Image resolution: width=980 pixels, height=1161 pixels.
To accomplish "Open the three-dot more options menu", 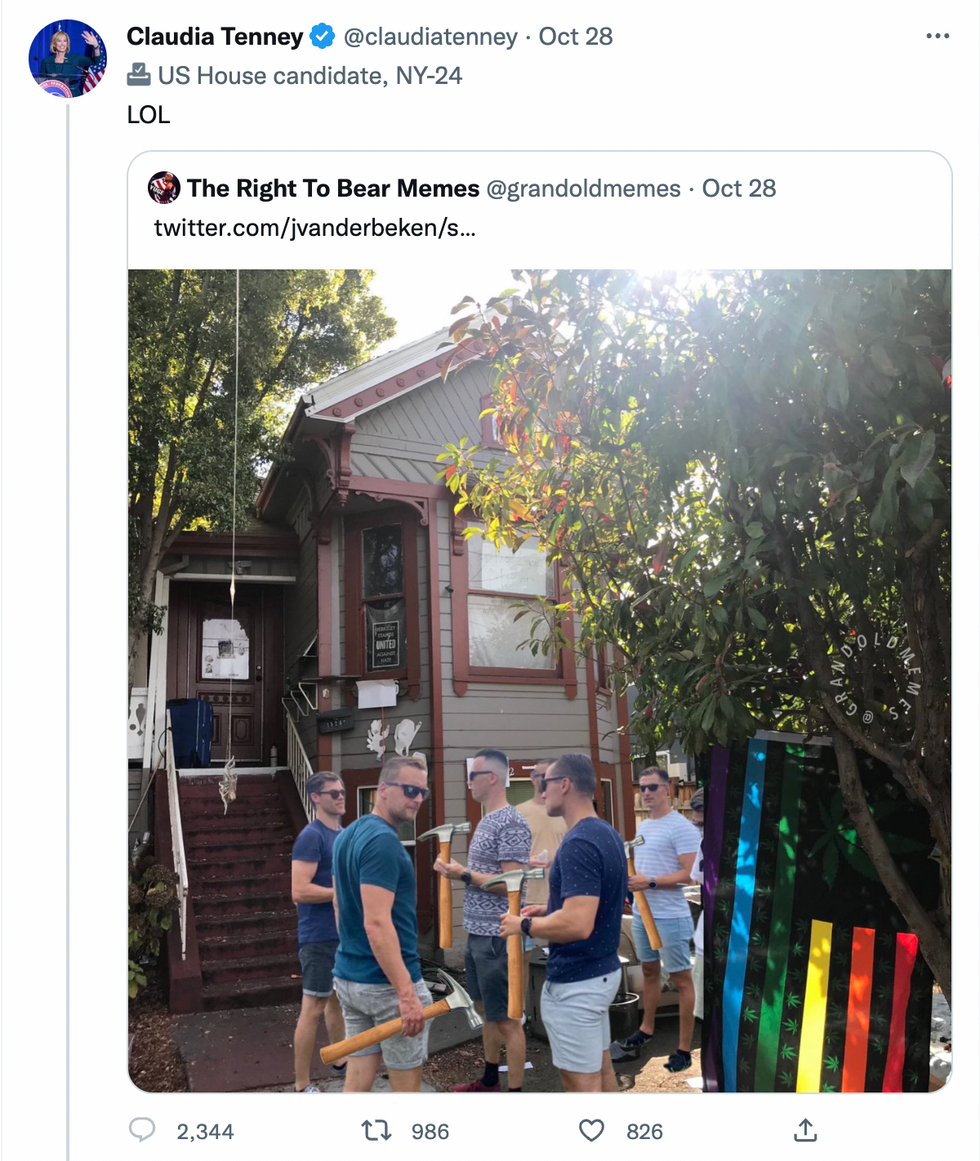I will click(937, 36).
